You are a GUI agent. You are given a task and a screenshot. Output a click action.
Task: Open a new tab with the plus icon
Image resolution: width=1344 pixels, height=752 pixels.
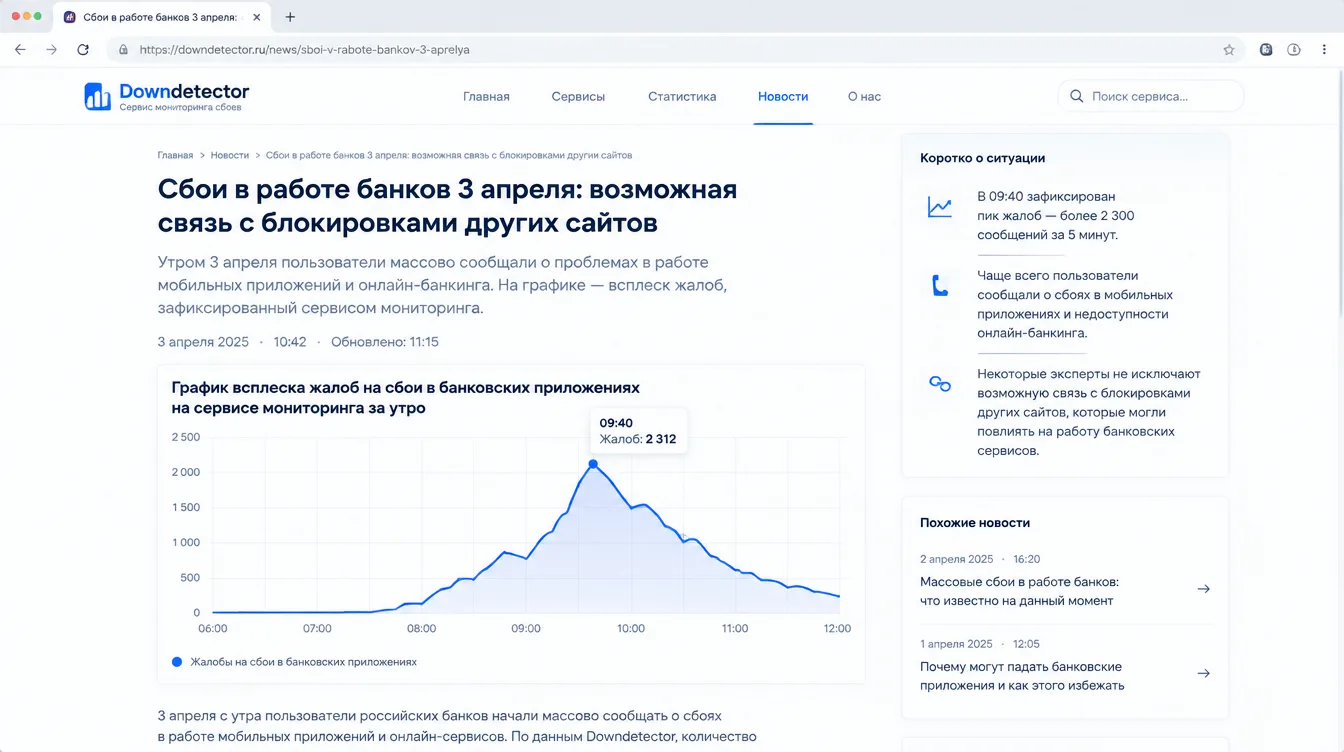coord(290,17)
